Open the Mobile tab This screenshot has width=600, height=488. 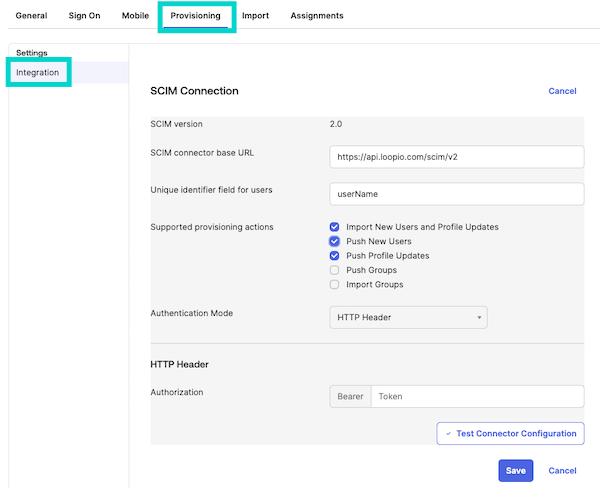[135, 16]
